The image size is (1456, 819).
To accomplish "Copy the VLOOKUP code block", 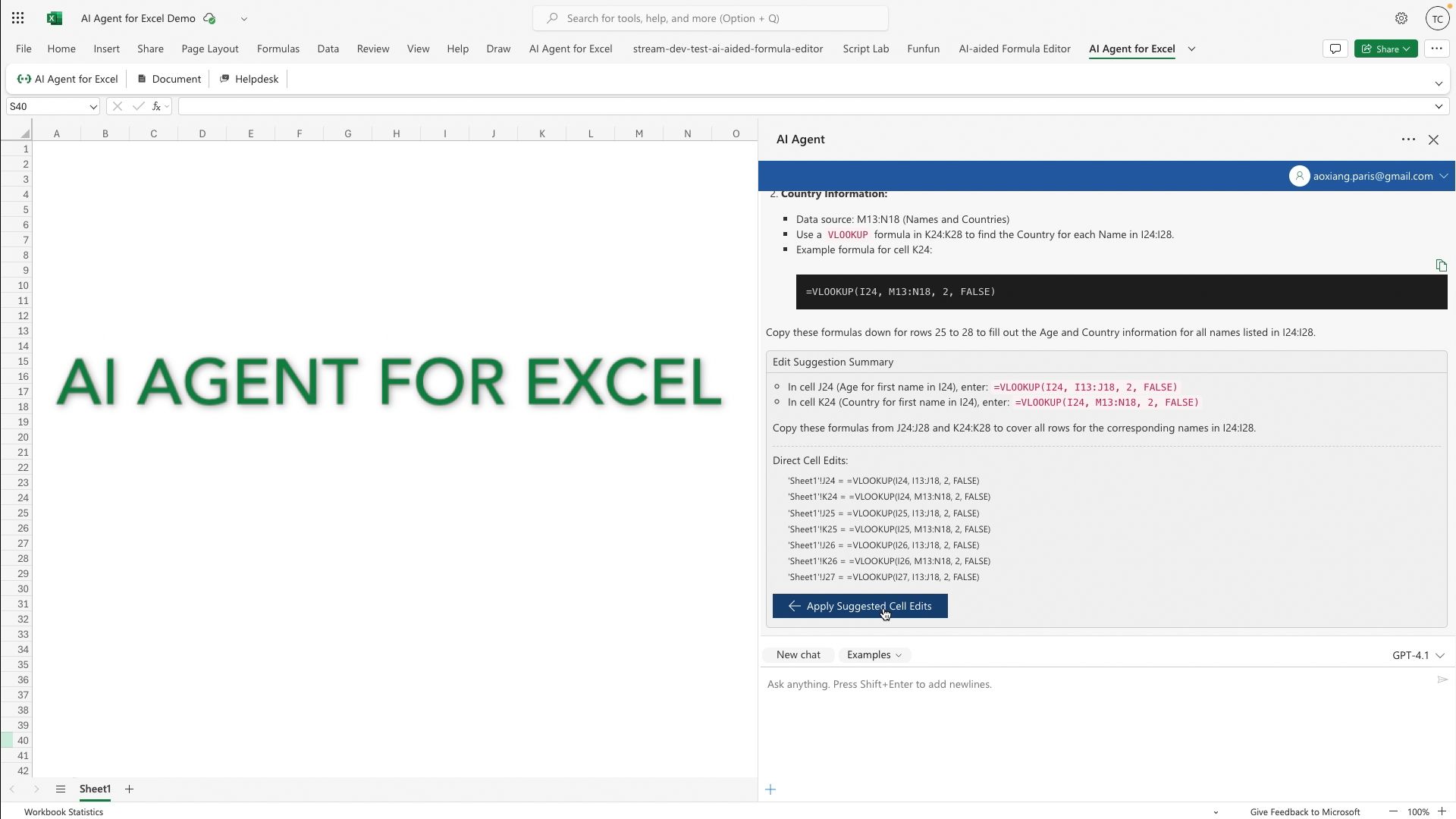I will [1441, 265].
